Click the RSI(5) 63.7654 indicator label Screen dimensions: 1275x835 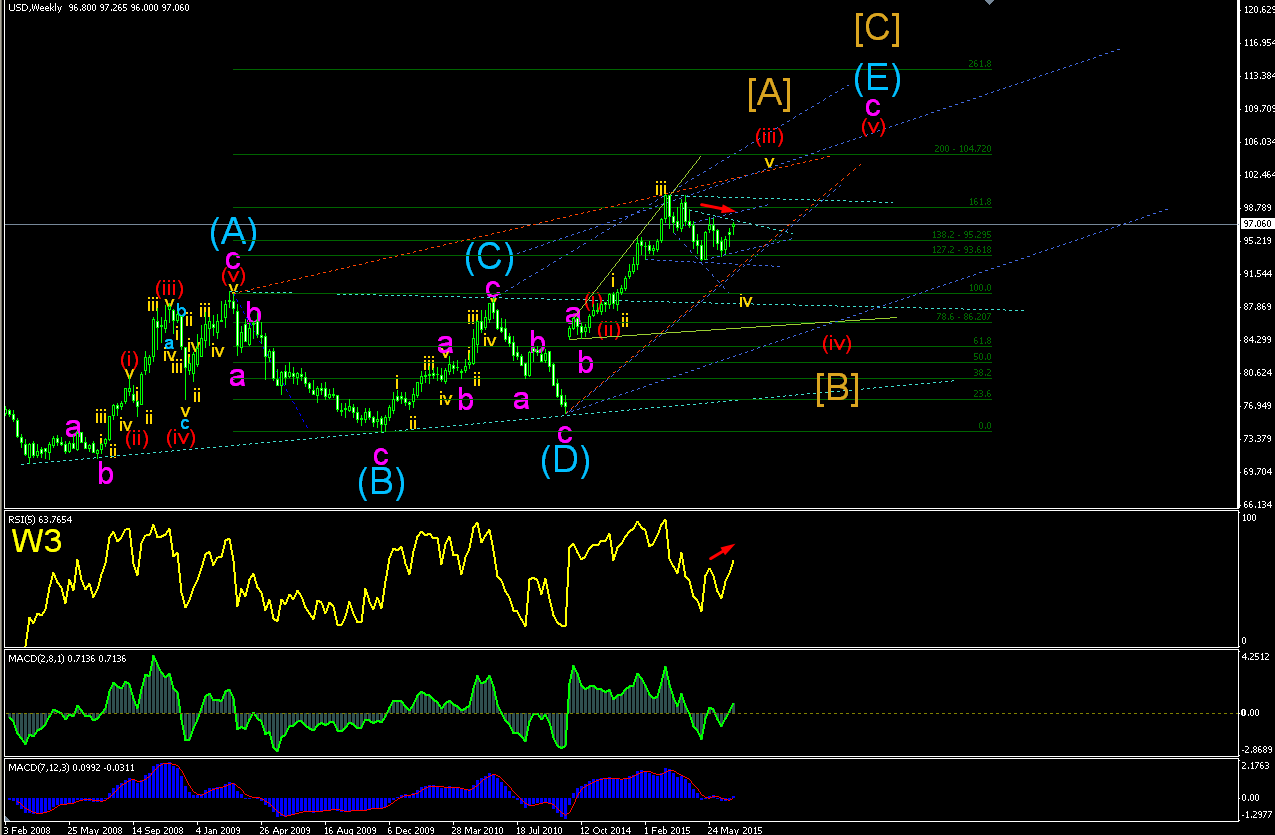pos(42,519)
